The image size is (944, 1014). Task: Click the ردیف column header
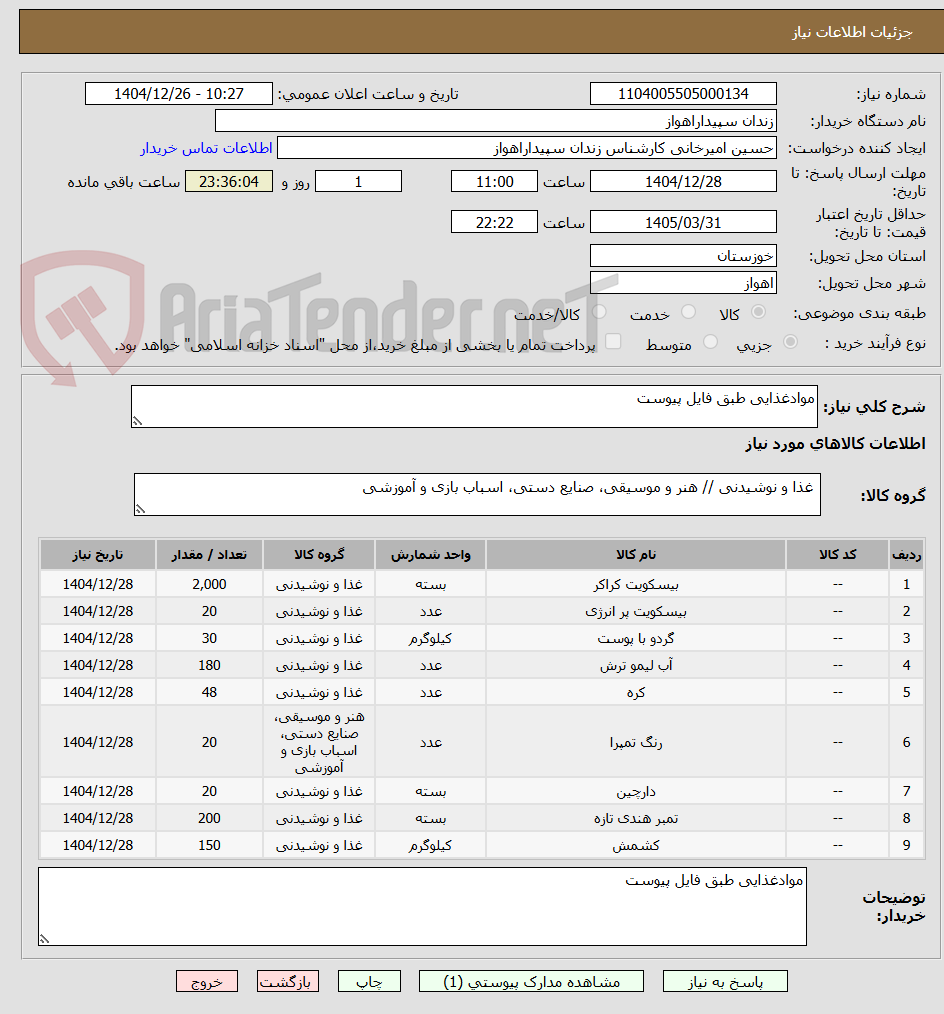pos(906,555)
